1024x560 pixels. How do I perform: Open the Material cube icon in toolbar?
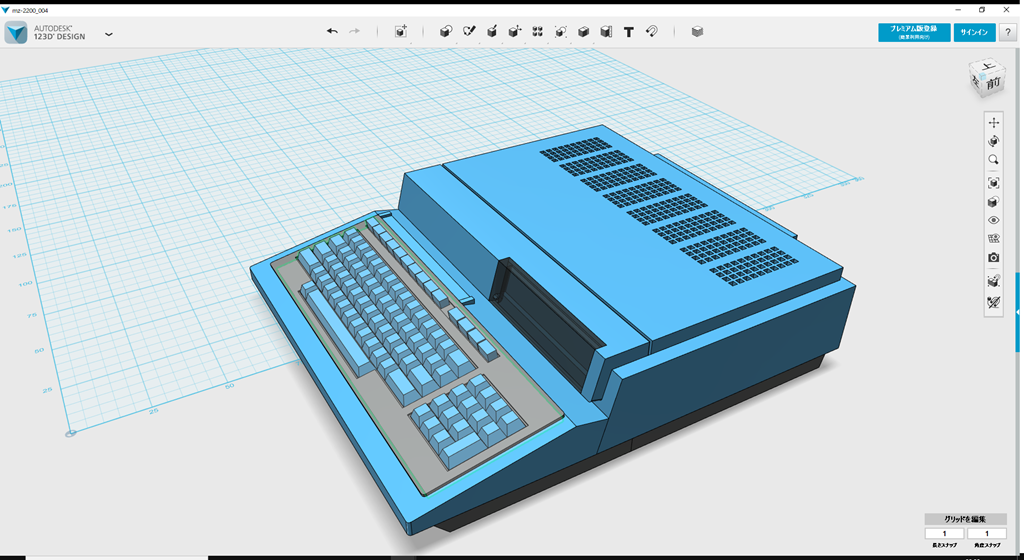click(x=697, y=32)
